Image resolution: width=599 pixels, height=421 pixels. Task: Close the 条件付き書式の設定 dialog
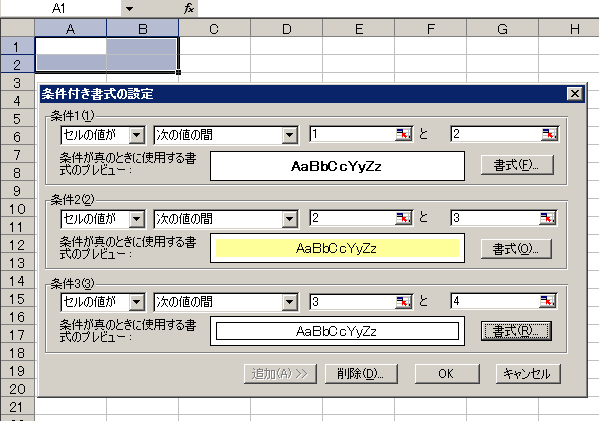click(x=575, y=94)
